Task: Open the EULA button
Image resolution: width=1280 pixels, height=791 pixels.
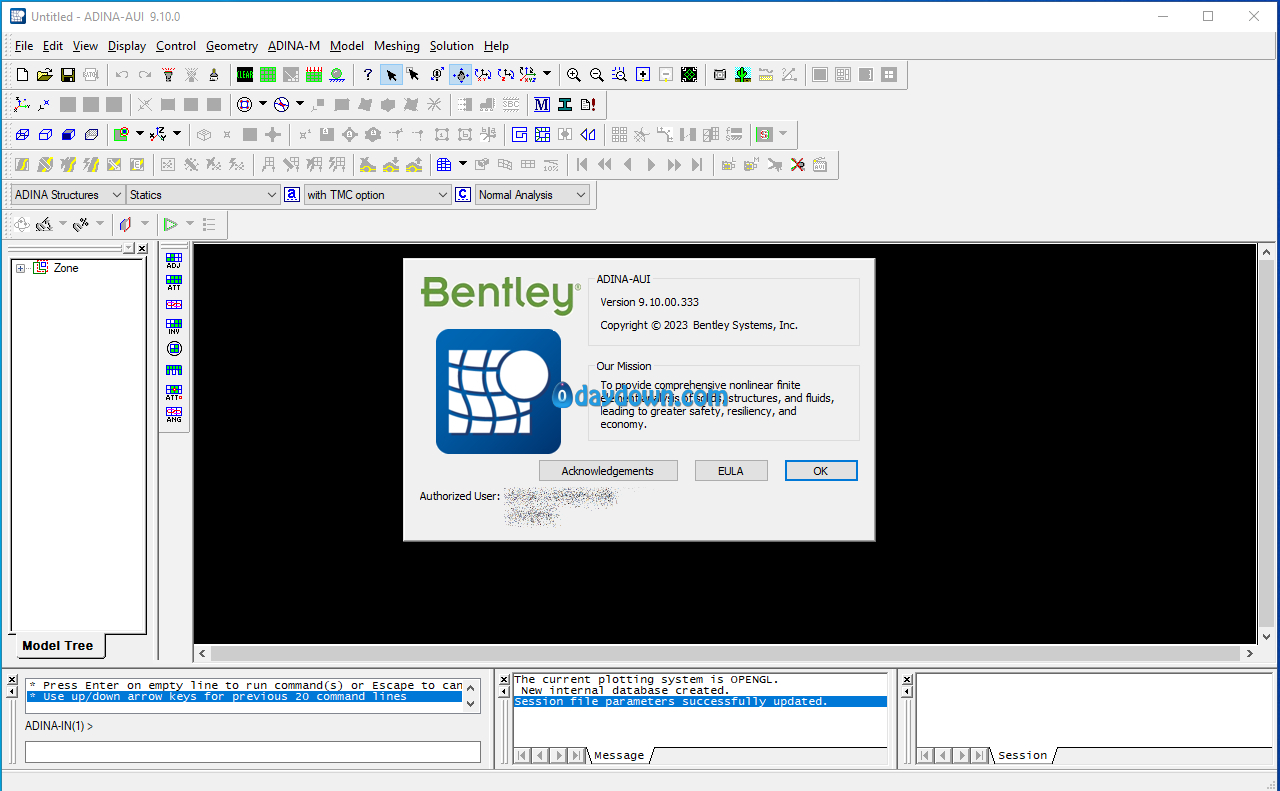Action: (x=731, y=471)
